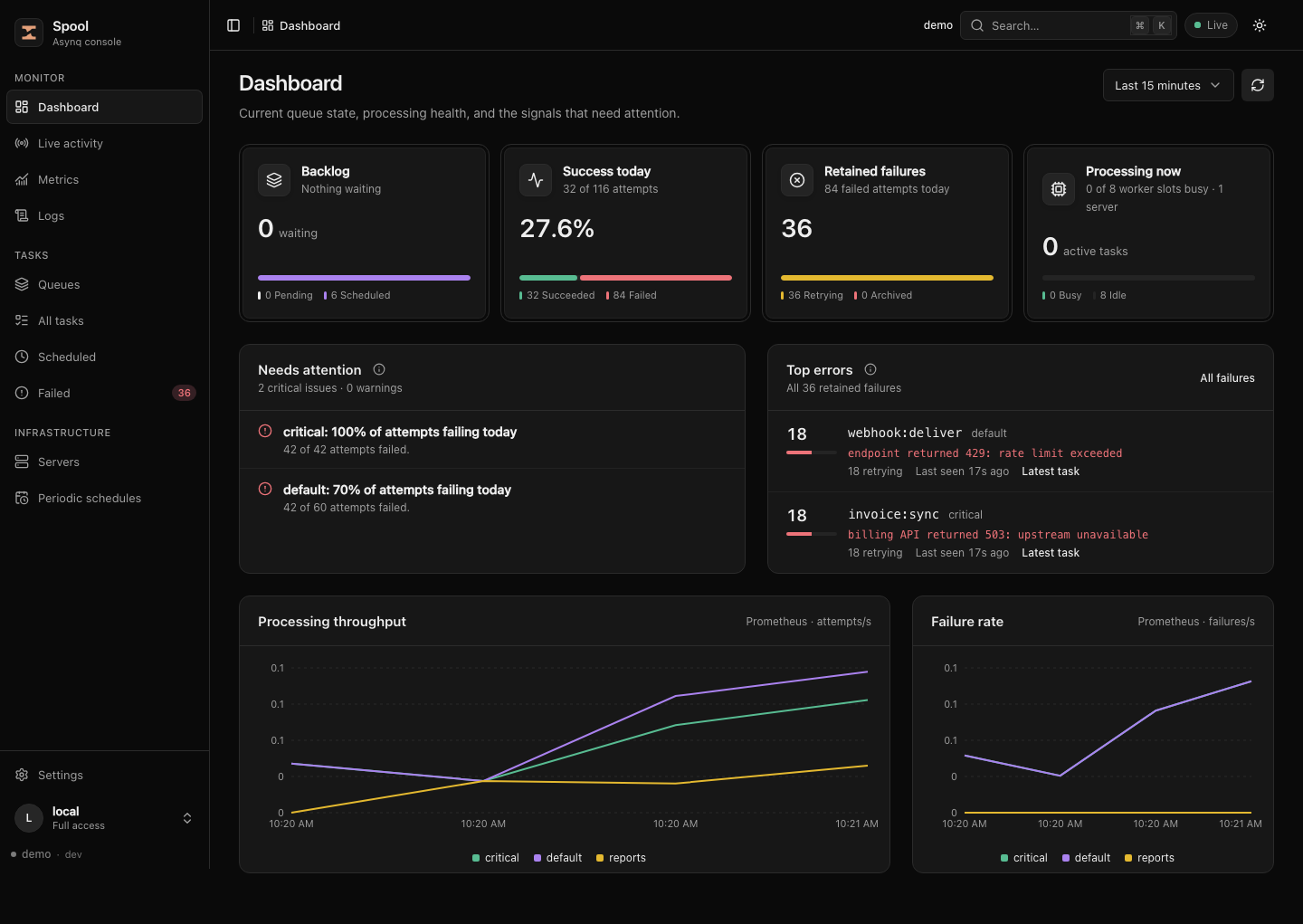
Task: Click the default queue alert icon
Action: coord(265,489)
